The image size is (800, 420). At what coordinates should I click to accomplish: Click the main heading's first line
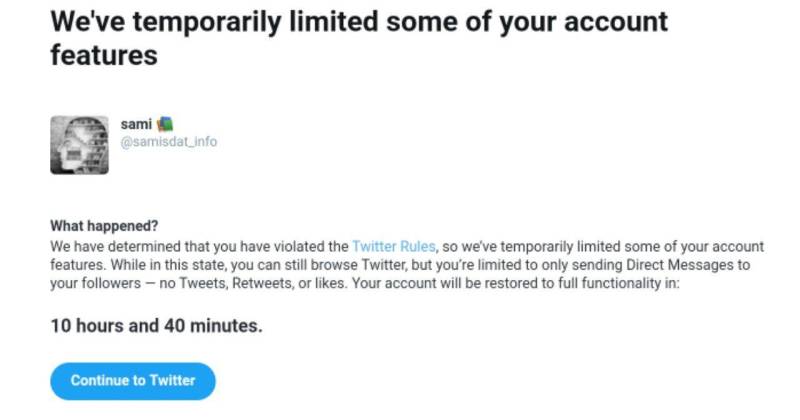click(359, 22)
